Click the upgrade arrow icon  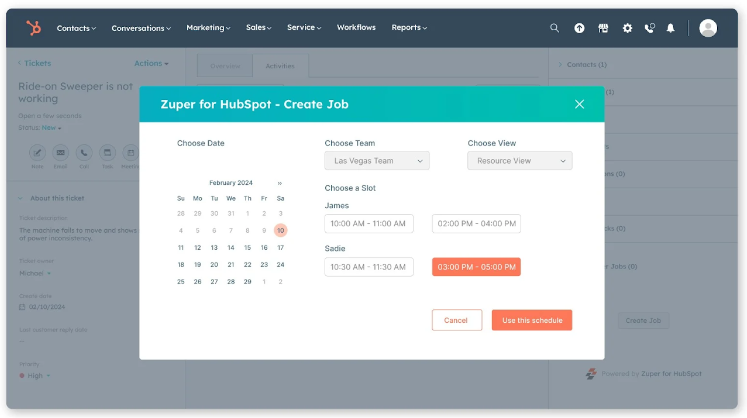point(579,28)
